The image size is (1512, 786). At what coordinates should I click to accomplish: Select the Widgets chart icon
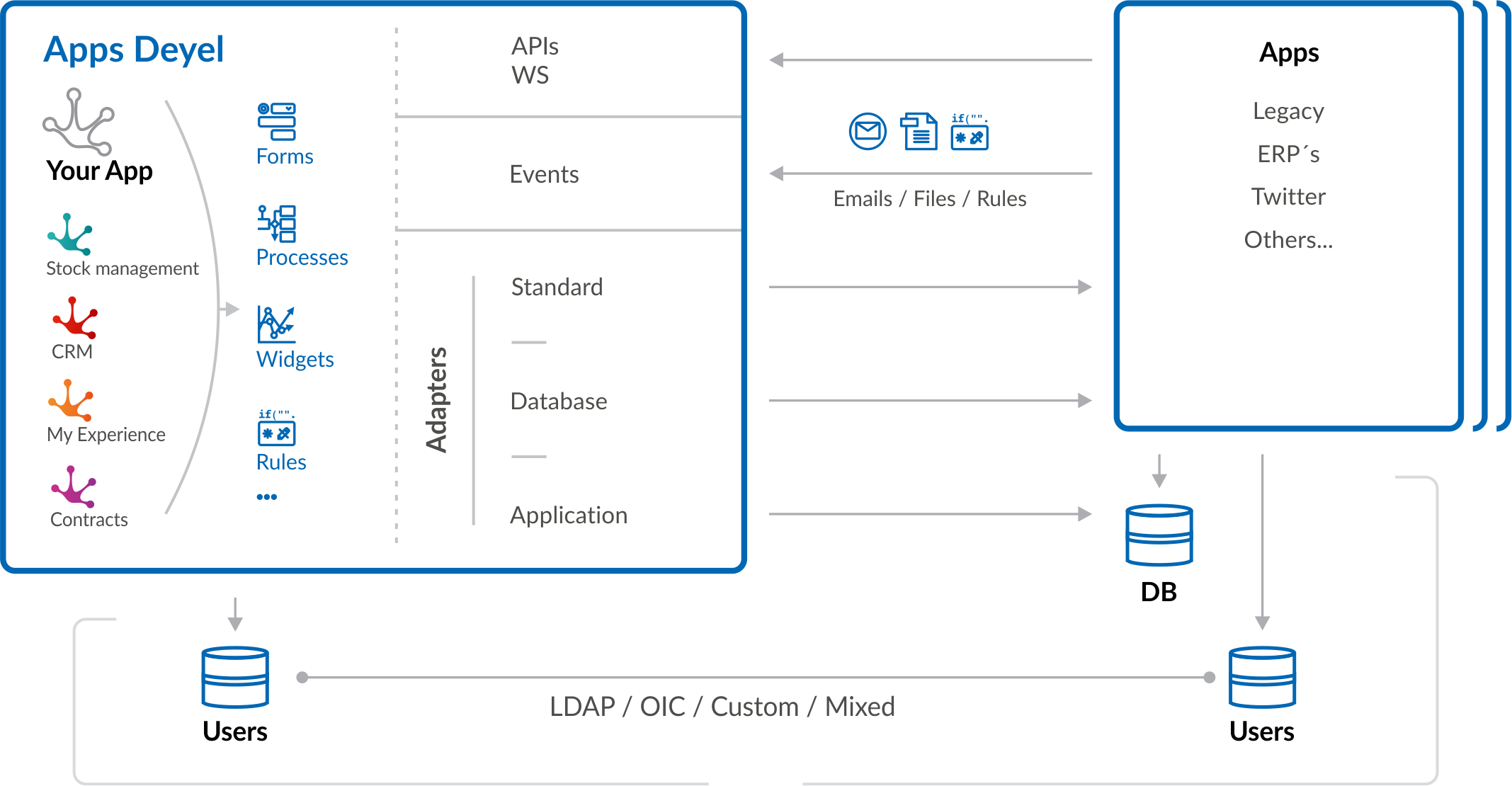click(275, 324)
